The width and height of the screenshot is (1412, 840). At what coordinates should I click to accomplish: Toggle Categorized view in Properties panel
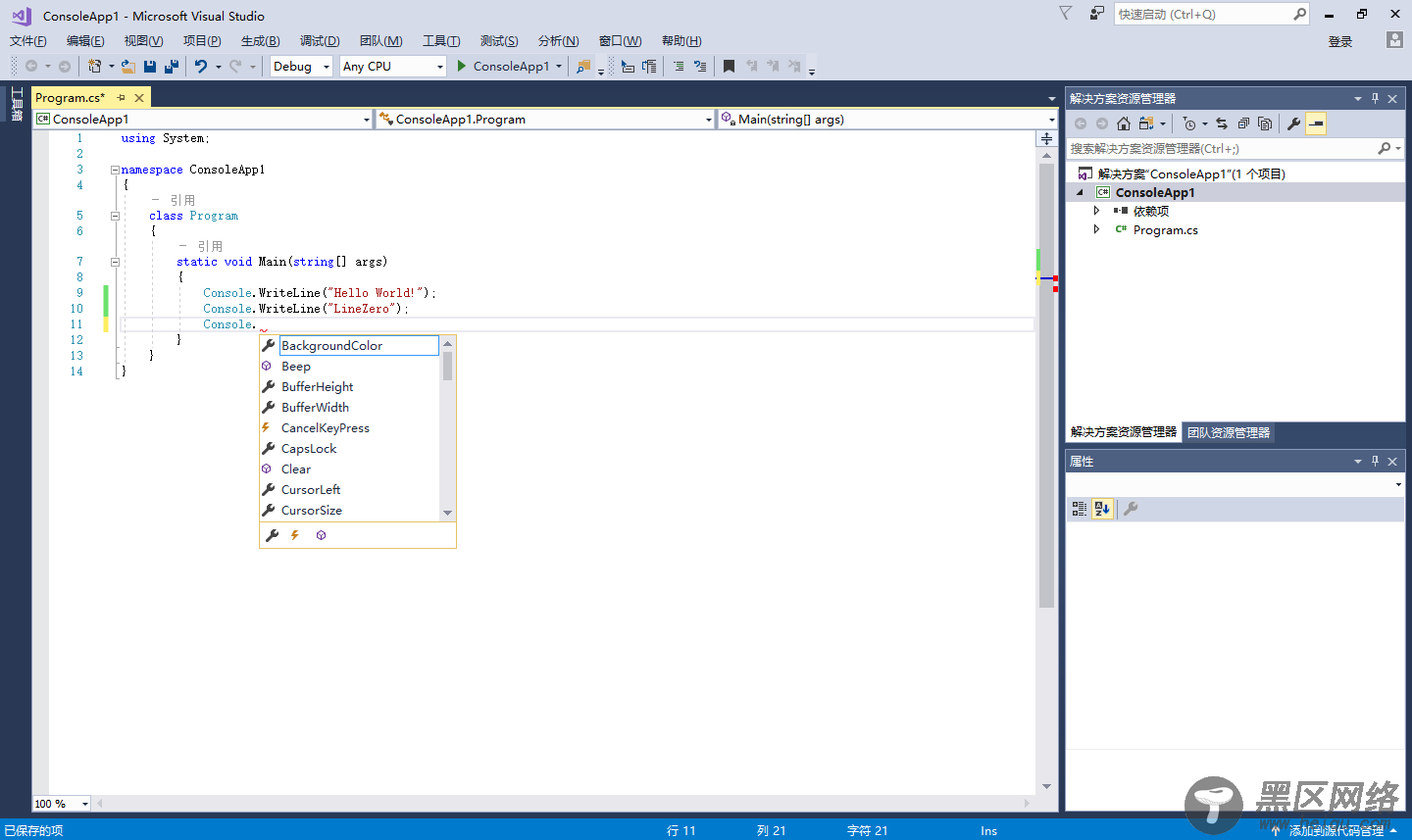(1079, 509)
